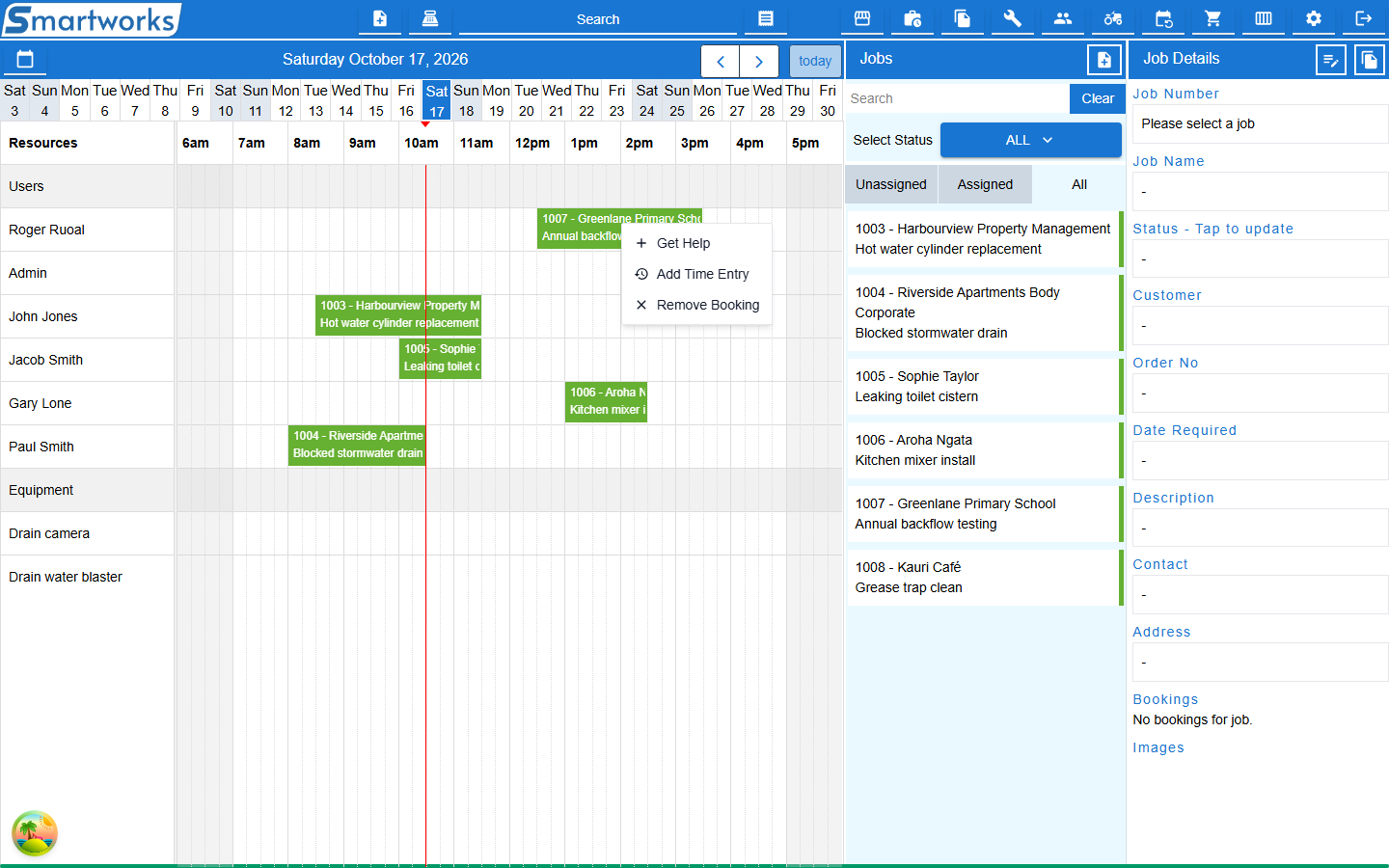Expand the Select Status ALL dropdown
This screenshot has height=868, width=1389.
(x=1030, y=140)
